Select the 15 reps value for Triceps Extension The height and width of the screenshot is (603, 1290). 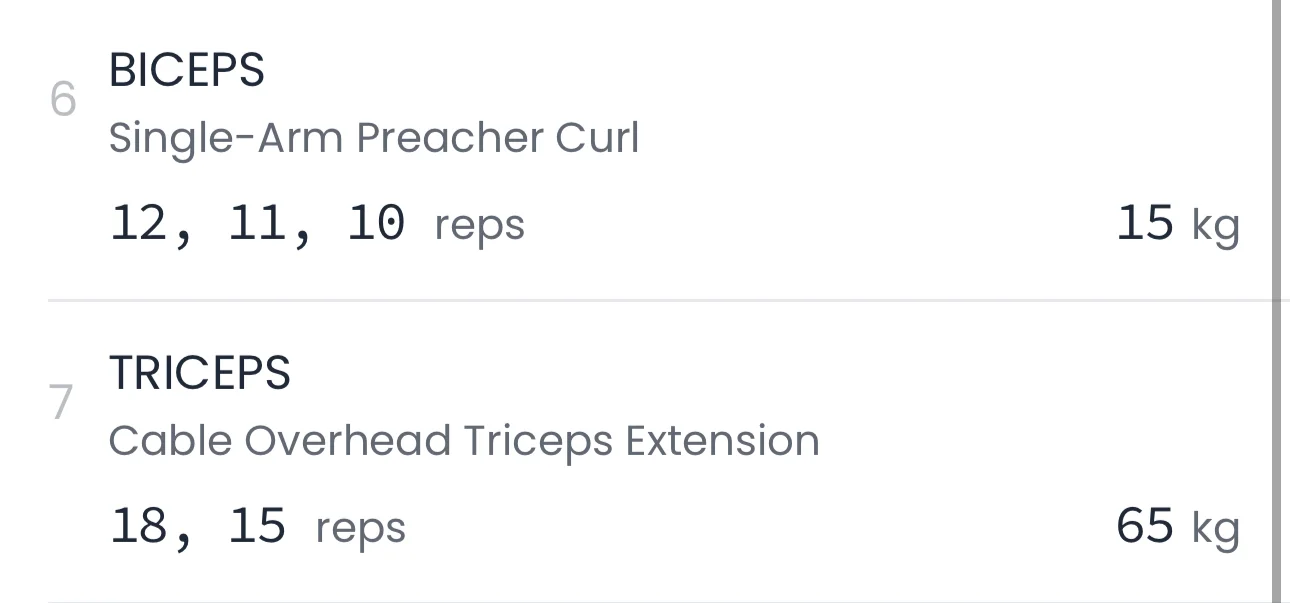point(257,526)
